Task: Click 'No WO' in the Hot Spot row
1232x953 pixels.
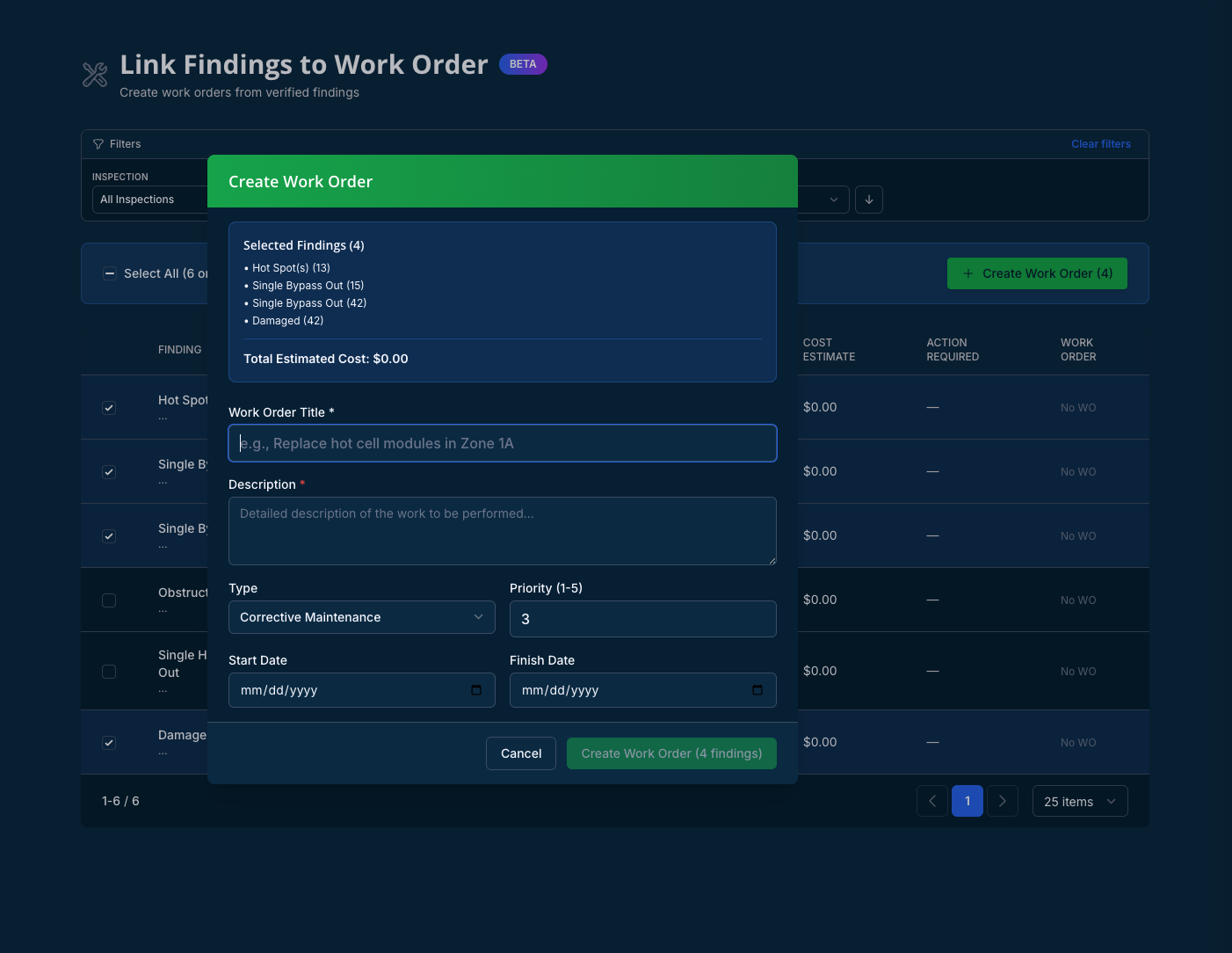Action: pos(1078,408)
